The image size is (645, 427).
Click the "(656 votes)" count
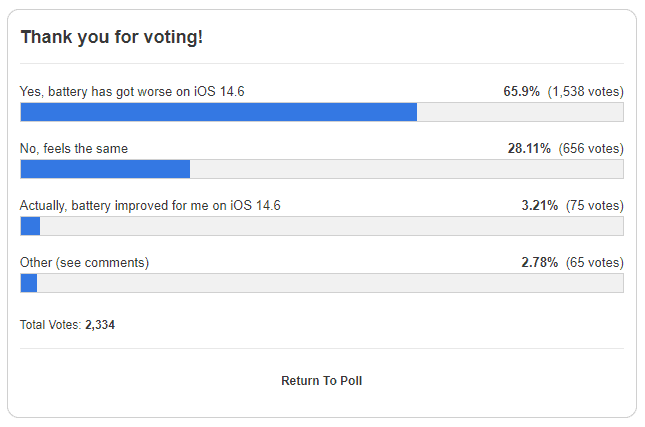pos(591,148)
